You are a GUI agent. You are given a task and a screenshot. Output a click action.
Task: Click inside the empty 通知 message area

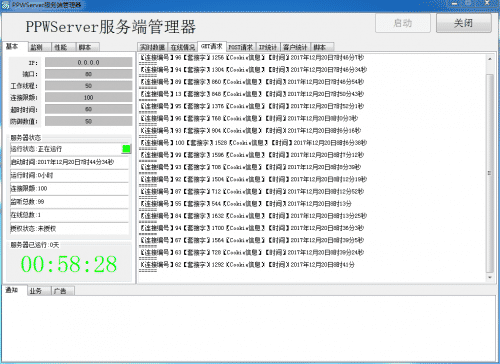249,328
